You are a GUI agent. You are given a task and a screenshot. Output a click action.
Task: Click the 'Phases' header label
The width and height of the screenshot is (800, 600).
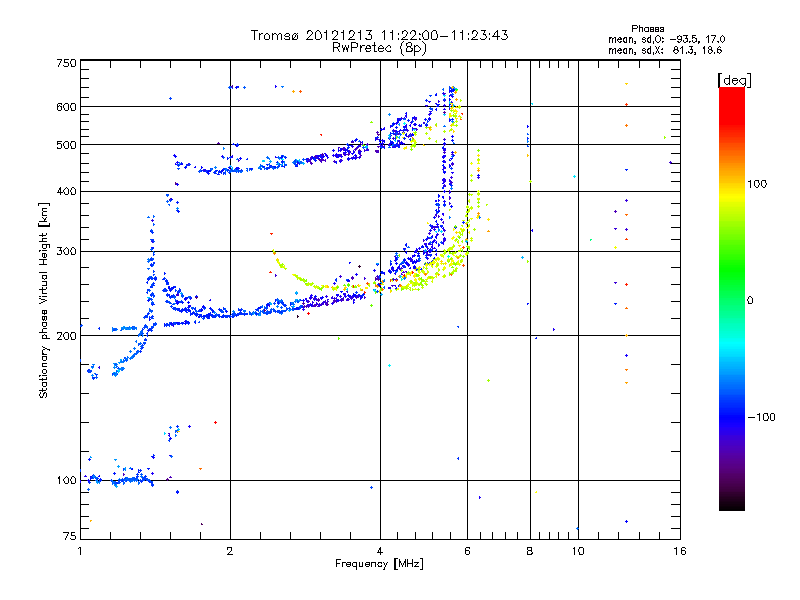pyautogui.click(x=647, y=29)
